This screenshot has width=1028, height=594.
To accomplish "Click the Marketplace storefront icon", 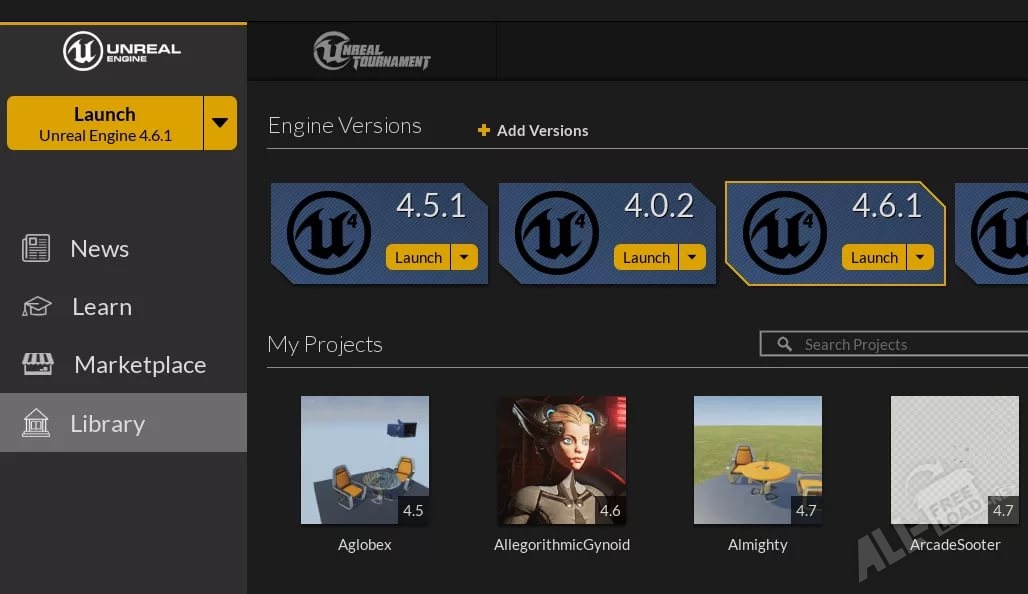I will 38,364.
